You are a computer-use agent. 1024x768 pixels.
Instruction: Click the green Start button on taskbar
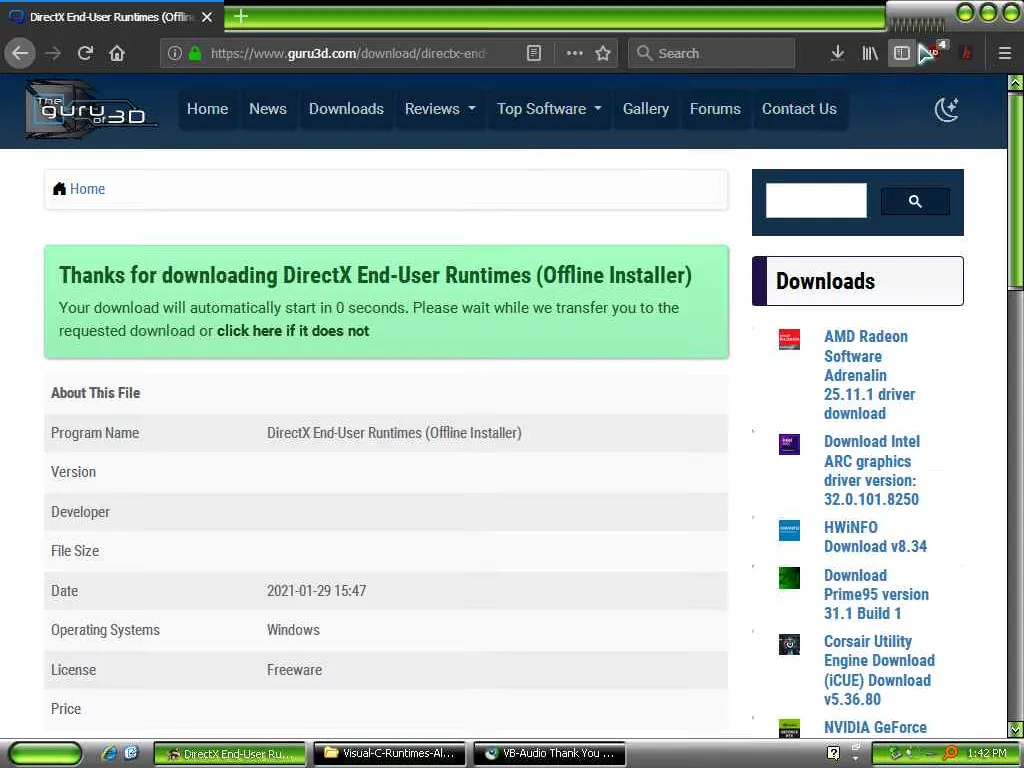(x=46, y=753)
